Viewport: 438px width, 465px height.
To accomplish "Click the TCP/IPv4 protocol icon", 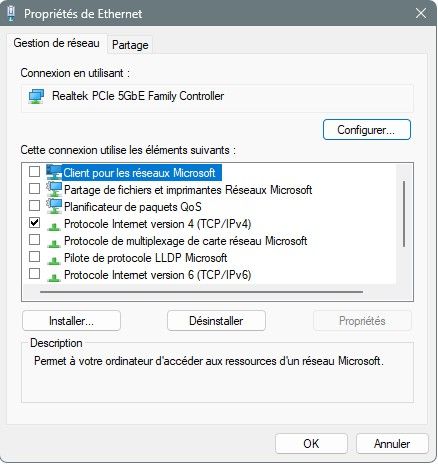I will pyautogui.click(x=54, y=226).
